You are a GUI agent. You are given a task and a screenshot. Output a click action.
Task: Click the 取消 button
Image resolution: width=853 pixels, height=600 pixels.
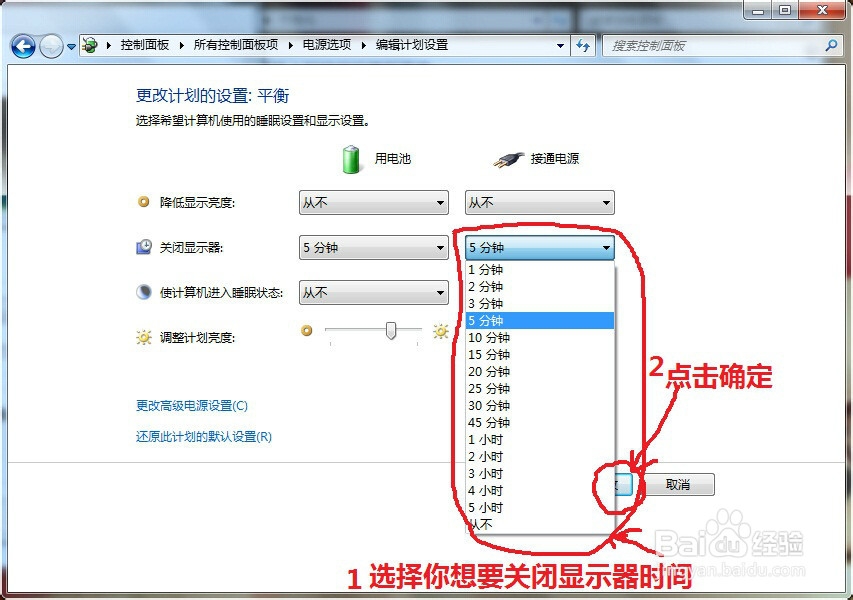tap(678, 484)
